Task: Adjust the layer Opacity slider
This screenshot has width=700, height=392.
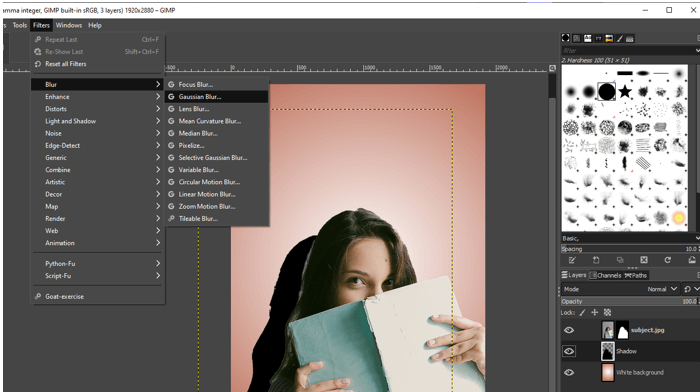Action: pos(629,301)
